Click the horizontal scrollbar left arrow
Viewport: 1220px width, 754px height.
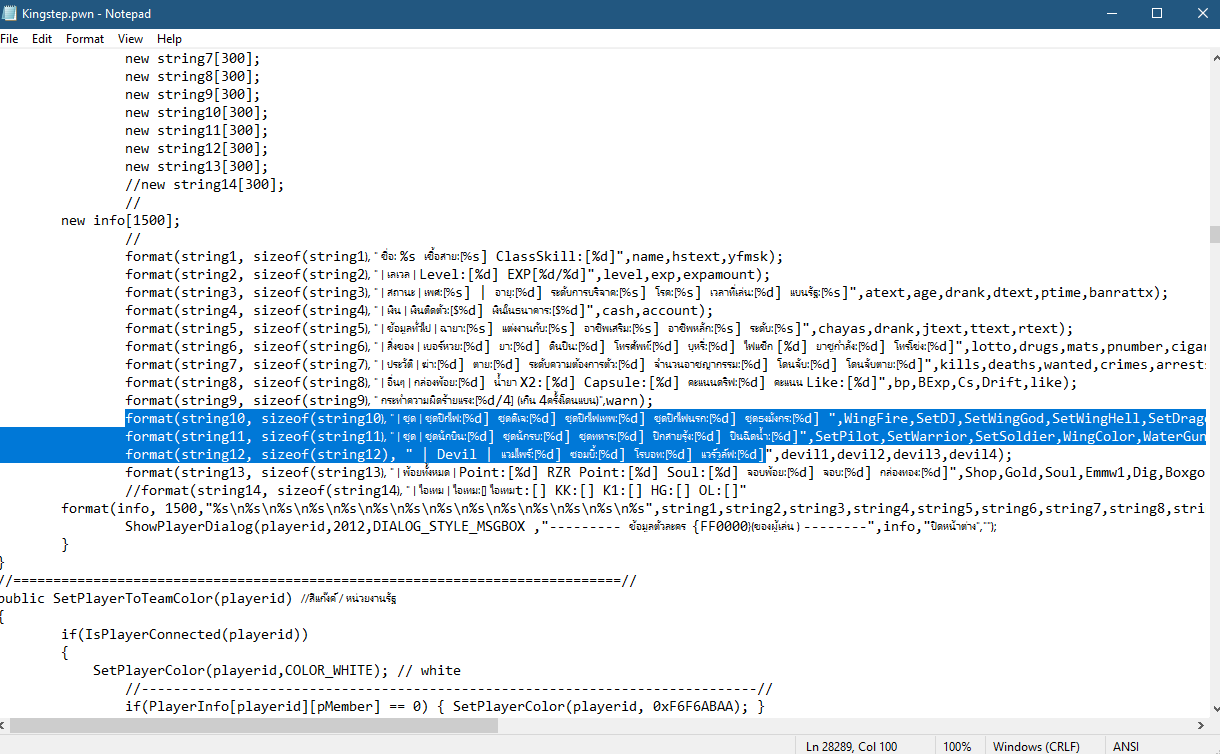6,727
